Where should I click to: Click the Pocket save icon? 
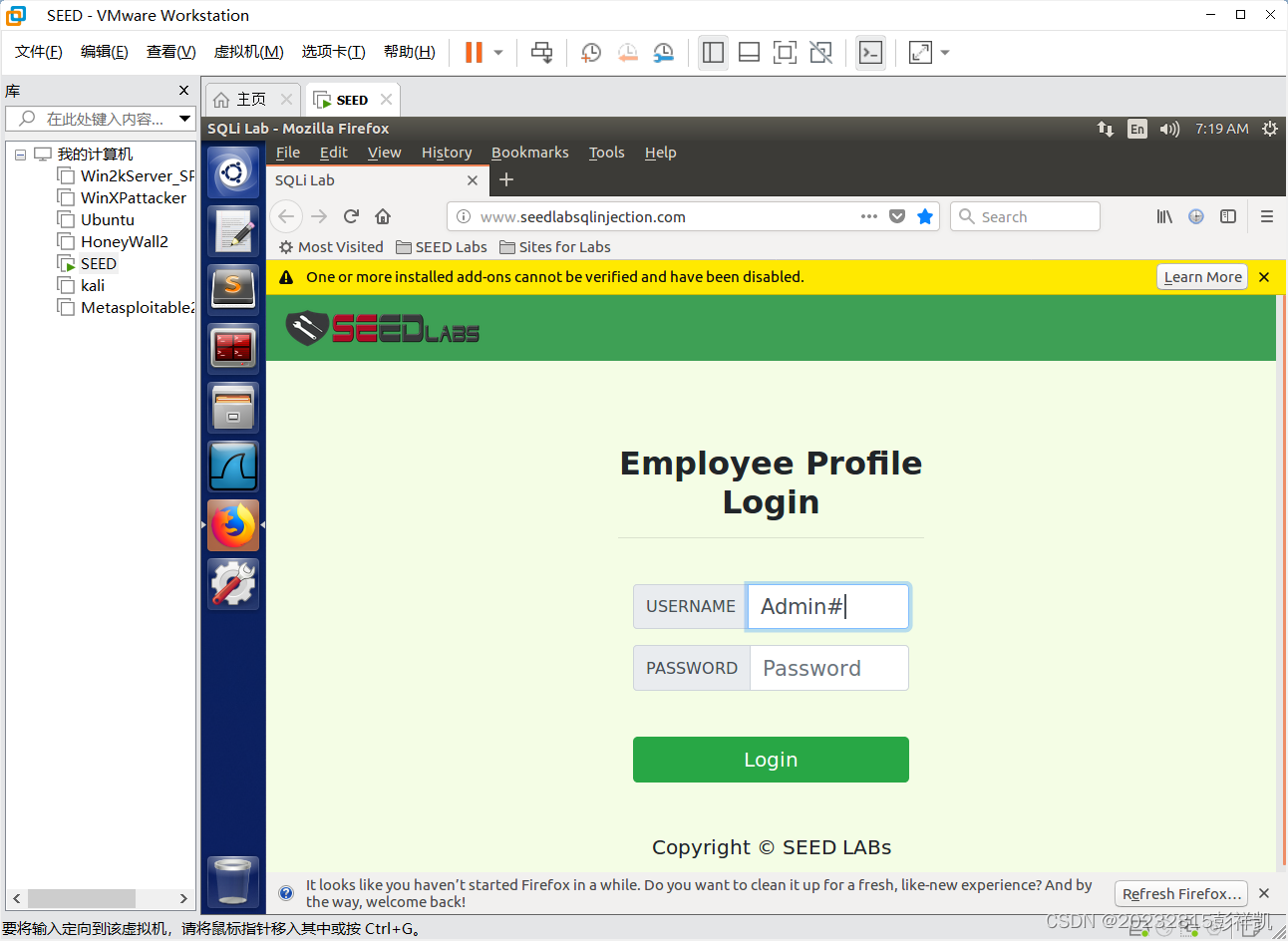[x=897, y=216]
